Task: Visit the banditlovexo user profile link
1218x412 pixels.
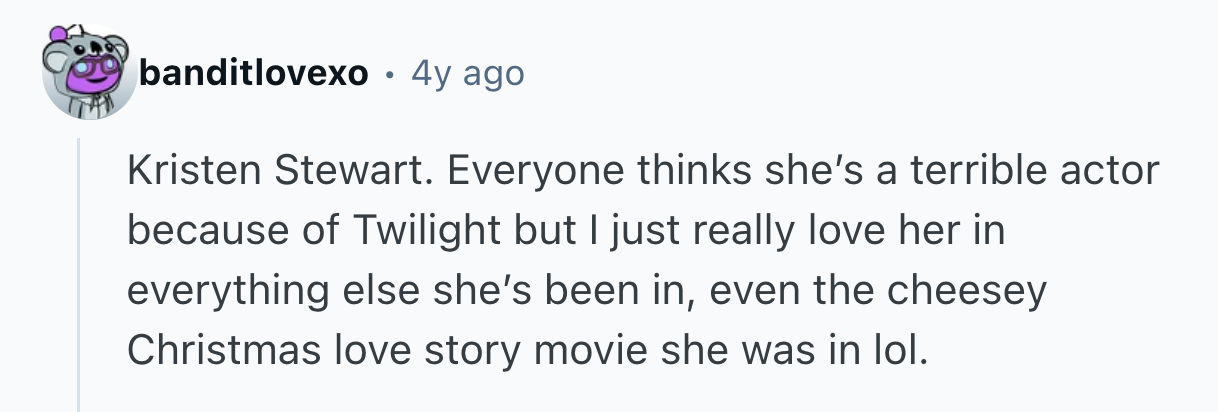Action: point(254,73)
